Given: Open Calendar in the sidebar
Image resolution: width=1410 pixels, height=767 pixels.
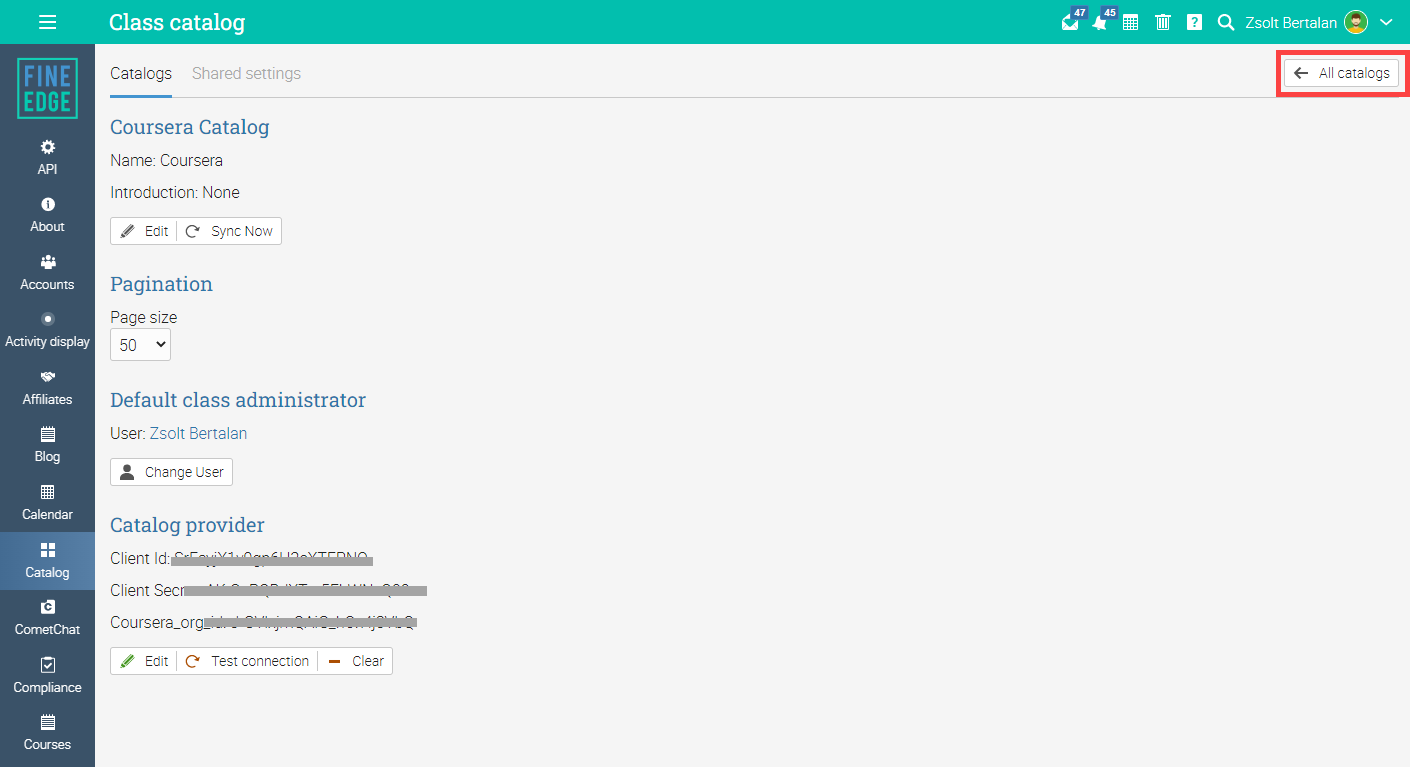Looking at the screenshot, I should click(x=47, y=503).
